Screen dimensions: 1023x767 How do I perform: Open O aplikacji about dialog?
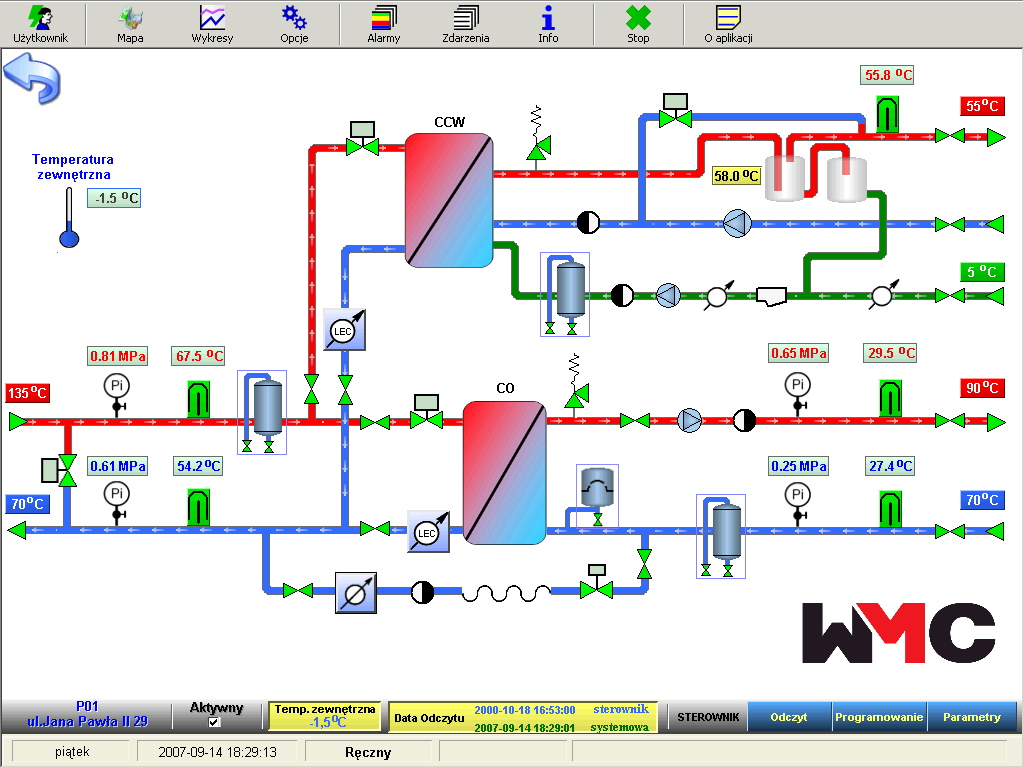pyautogui.click(x=728, y=24)
